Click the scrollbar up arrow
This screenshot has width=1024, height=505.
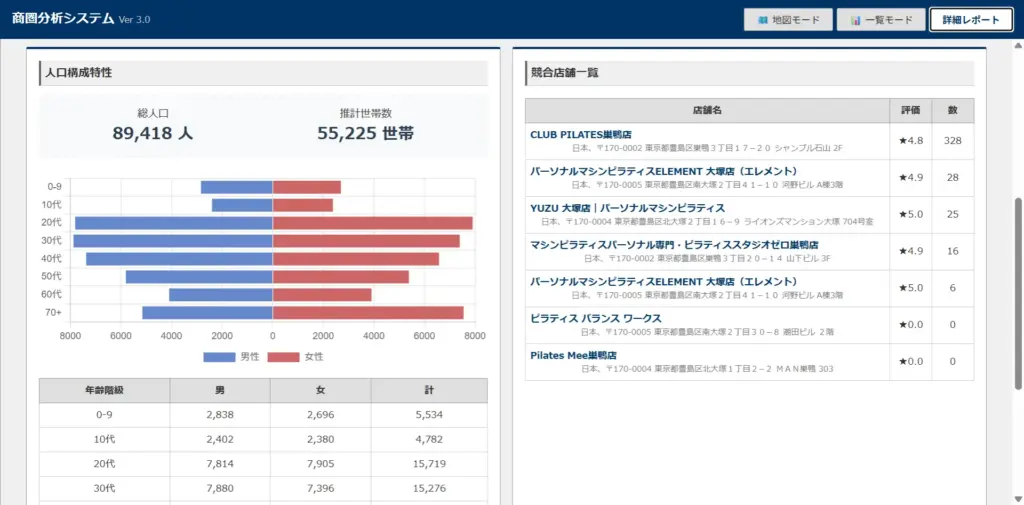[x=1018, y=46]
